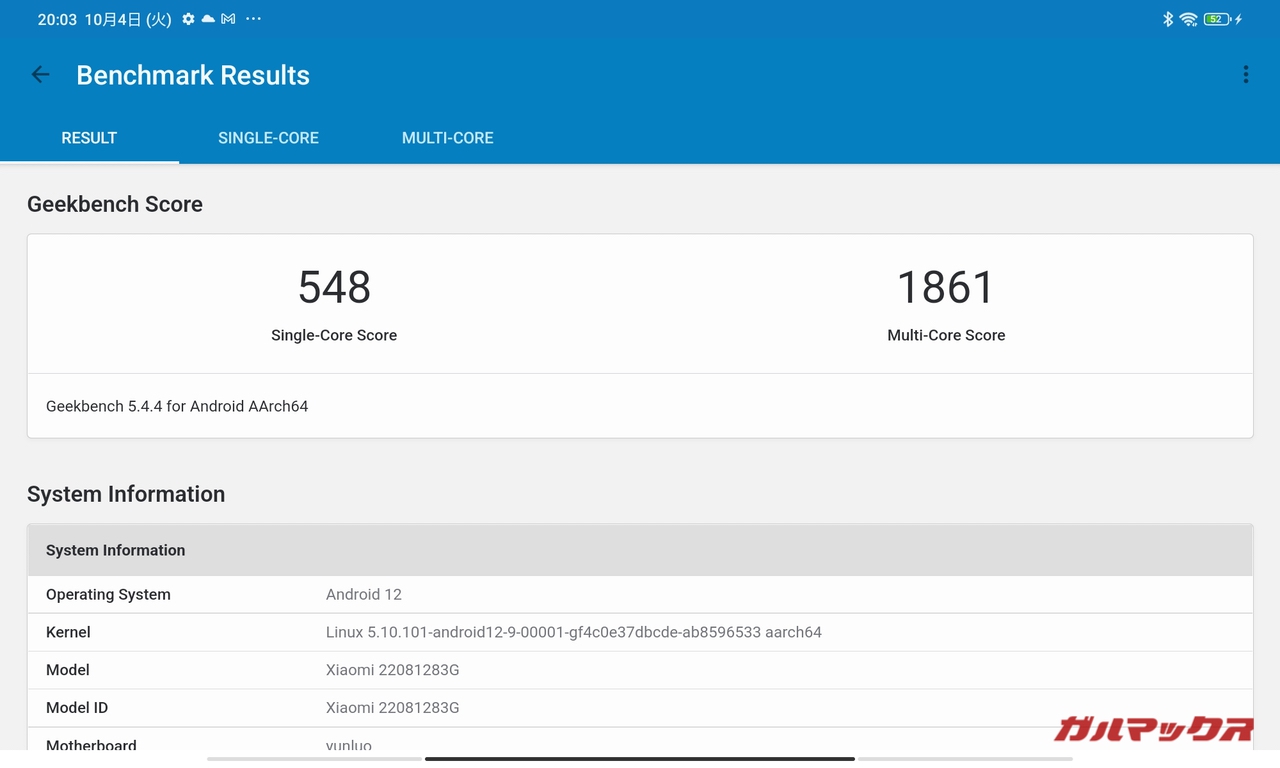The width and height of the screenshot is (1280, 768).
Task: Tap the Model ID row
Action: click(x=640, y=708)
